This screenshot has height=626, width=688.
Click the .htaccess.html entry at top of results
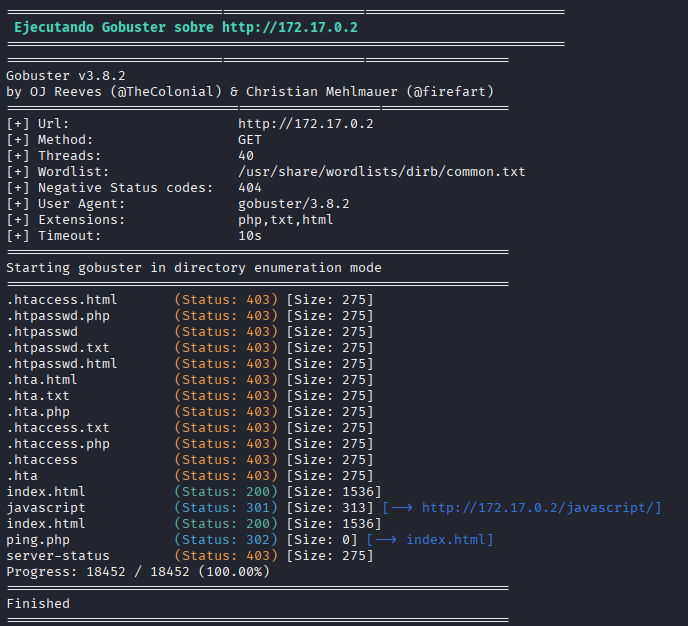(62, 300)
